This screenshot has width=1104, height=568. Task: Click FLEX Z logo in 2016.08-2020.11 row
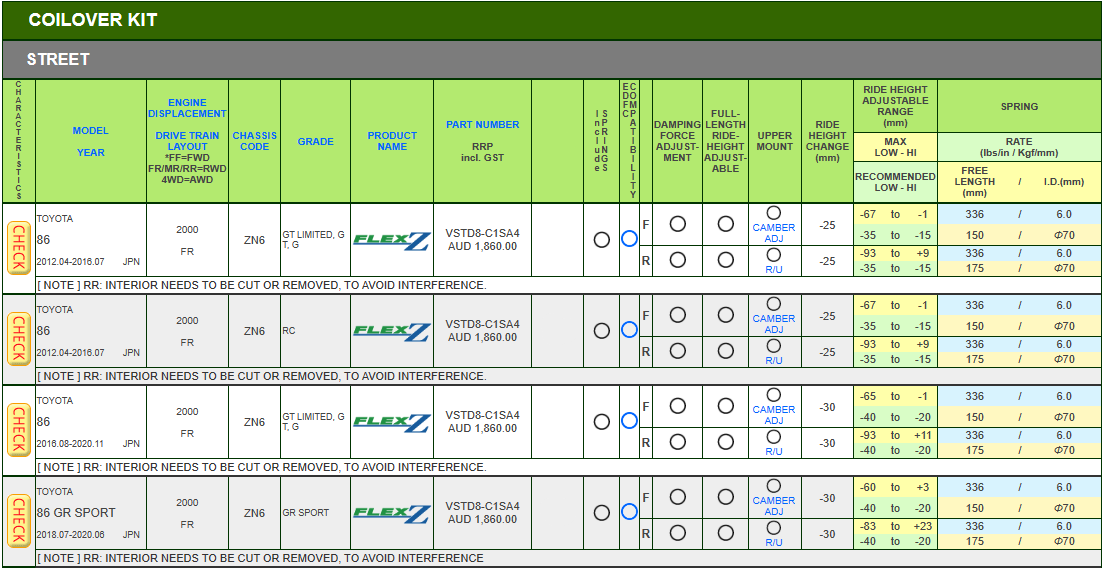pyautogui.click(x=391, y=422)
